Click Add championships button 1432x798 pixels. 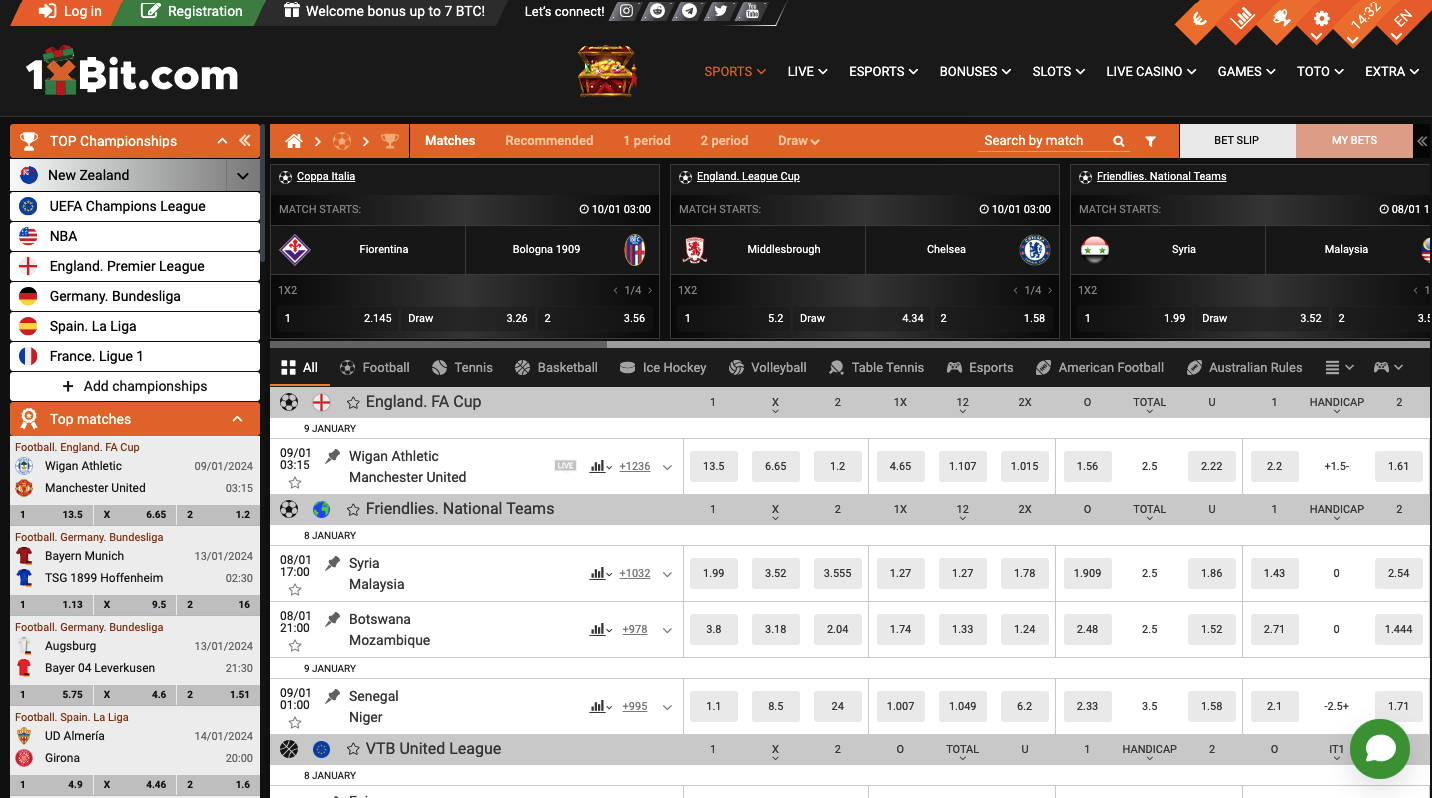[x=135, y=386]
